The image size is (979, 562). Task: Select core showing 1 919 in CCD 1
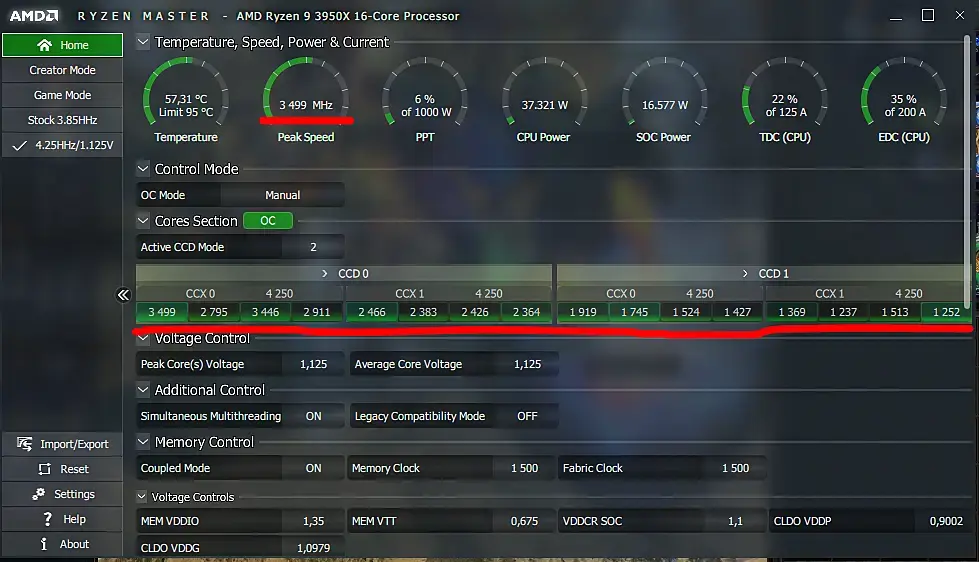point(583,312)
